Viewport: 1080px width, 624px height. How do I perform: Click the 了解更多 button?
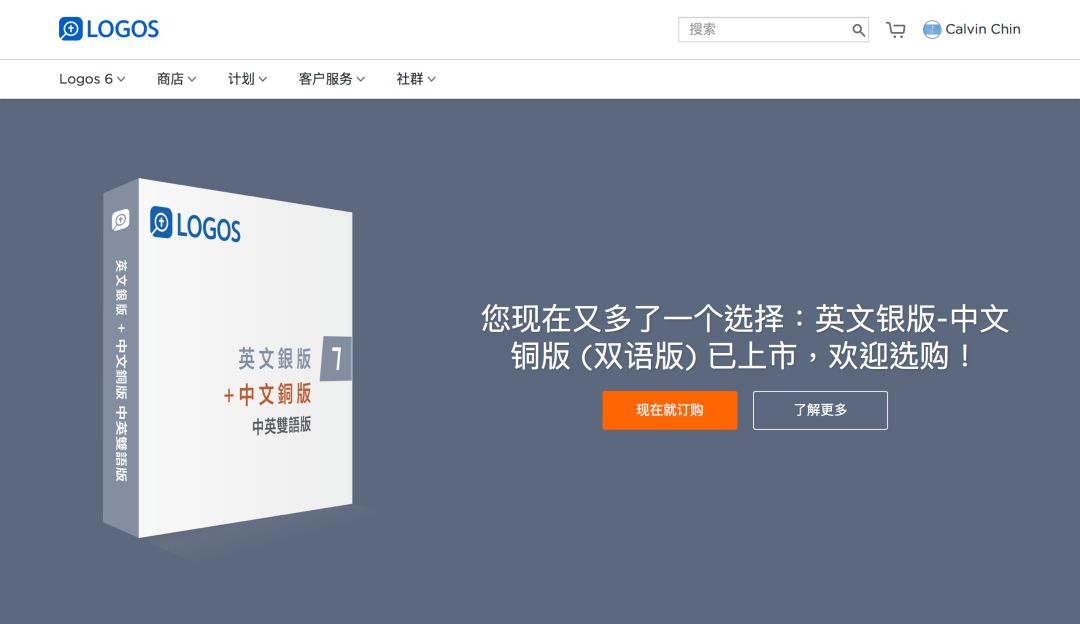coord(820,410)
